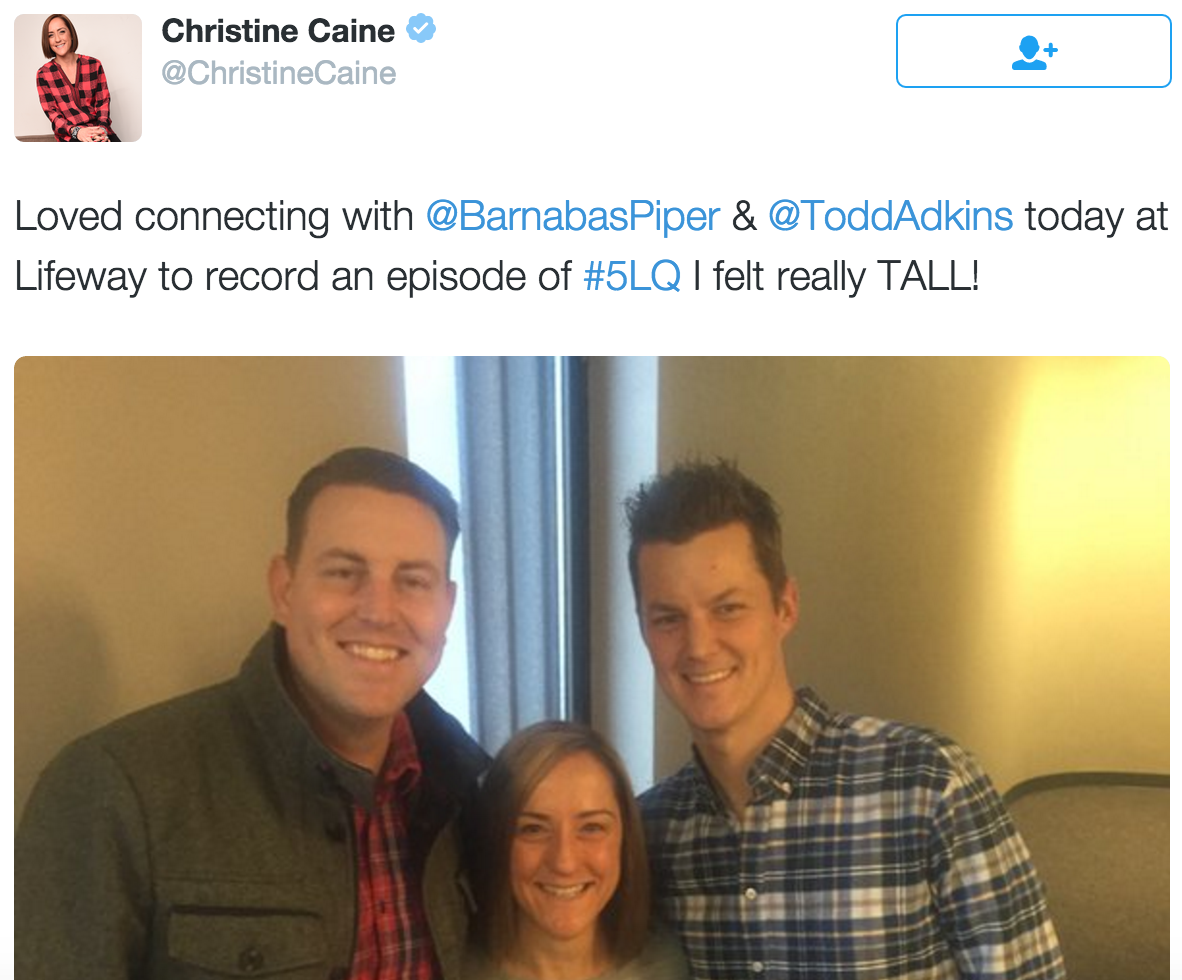Open the #5LQ hashtag

tap(632, 276)
